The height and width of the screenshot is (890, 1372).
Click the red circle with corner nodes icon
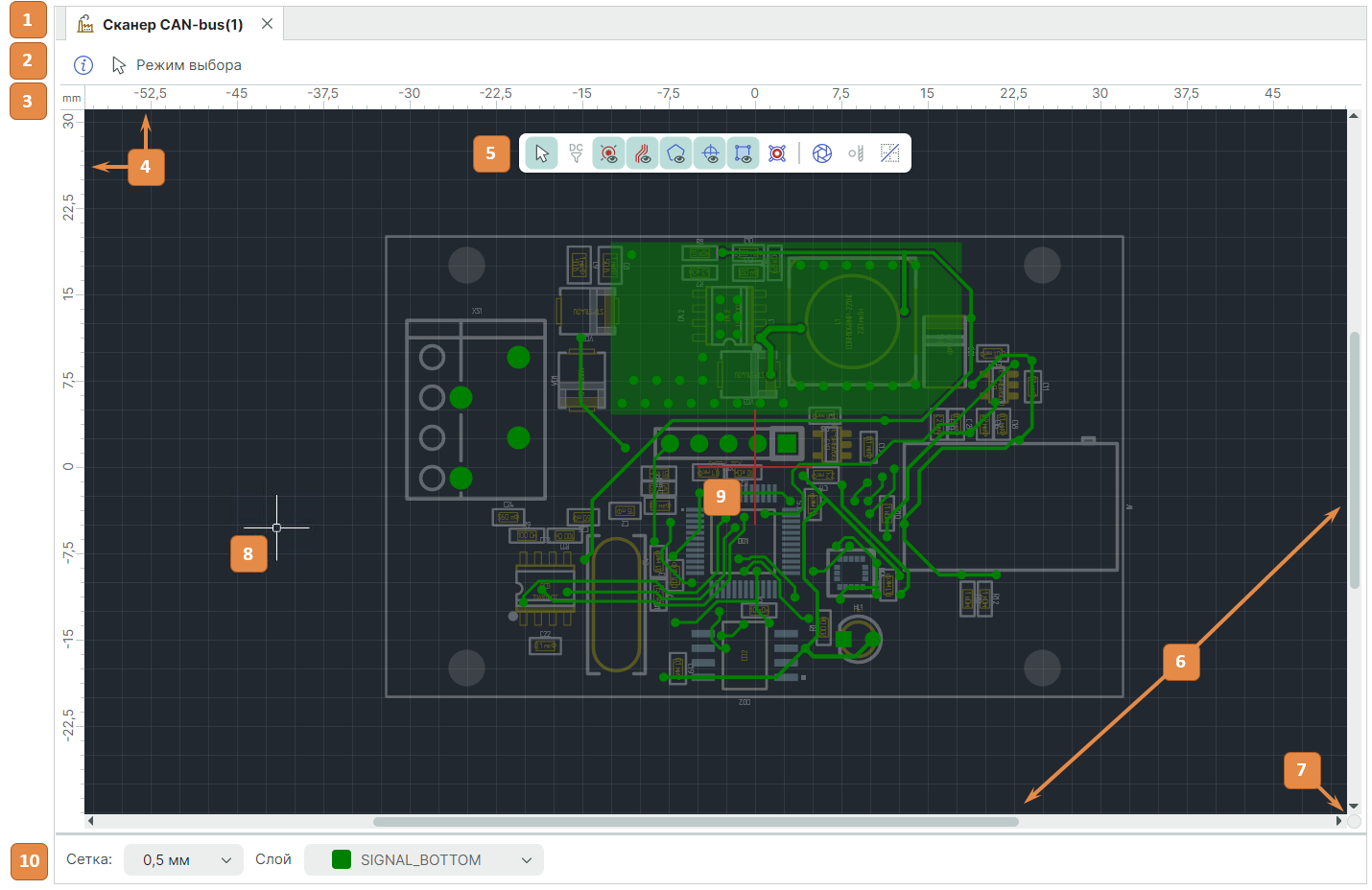pos(777,153)
